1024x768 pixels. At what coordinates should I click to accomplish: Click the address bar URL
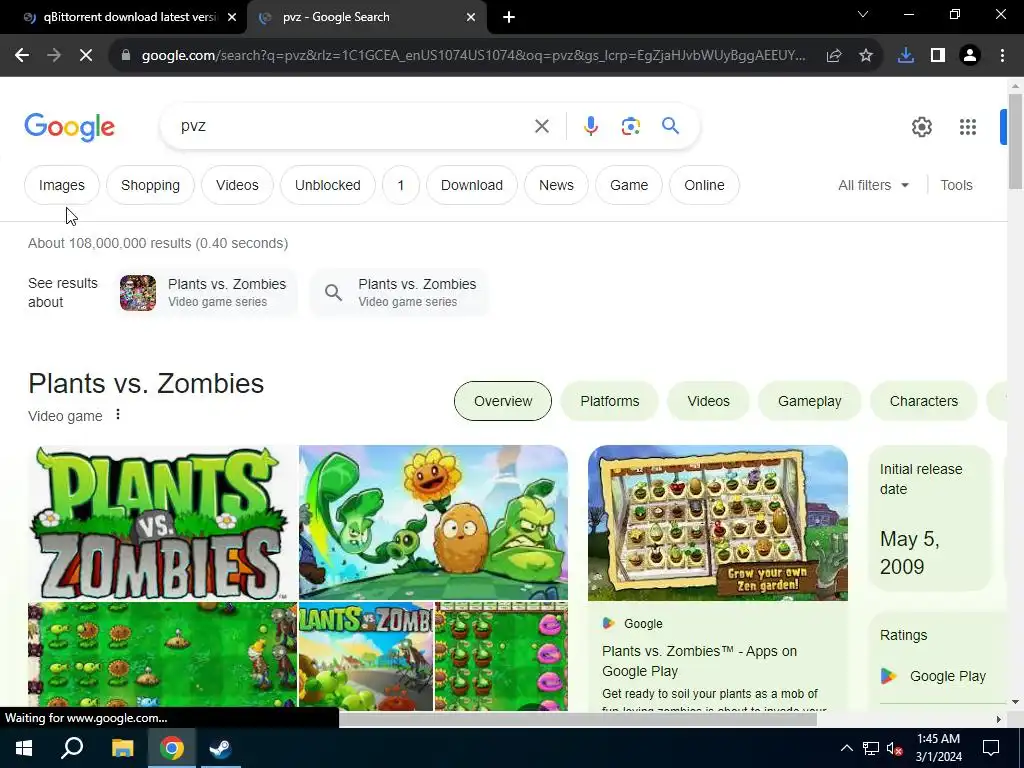point(473,56)
